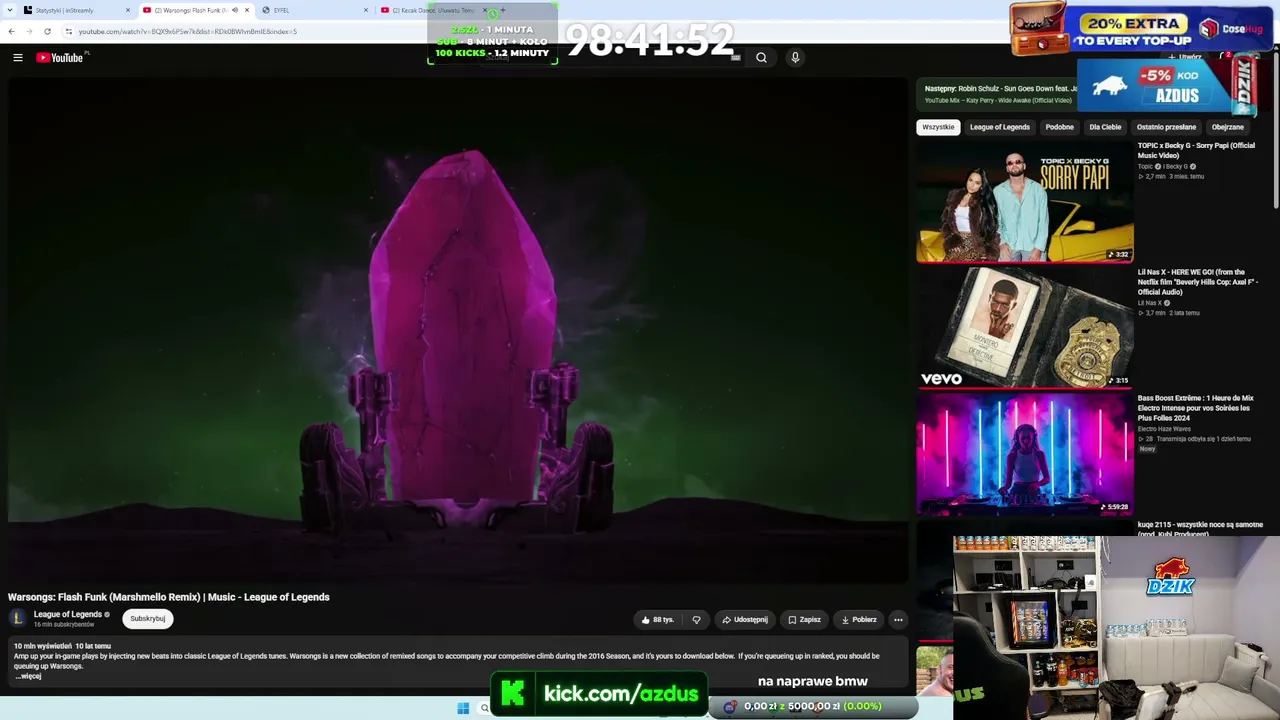Image resolution: width=1280 pixels, height=720 pixels.
Task: Open site information icon in address bar
Action: pos(68,31)
